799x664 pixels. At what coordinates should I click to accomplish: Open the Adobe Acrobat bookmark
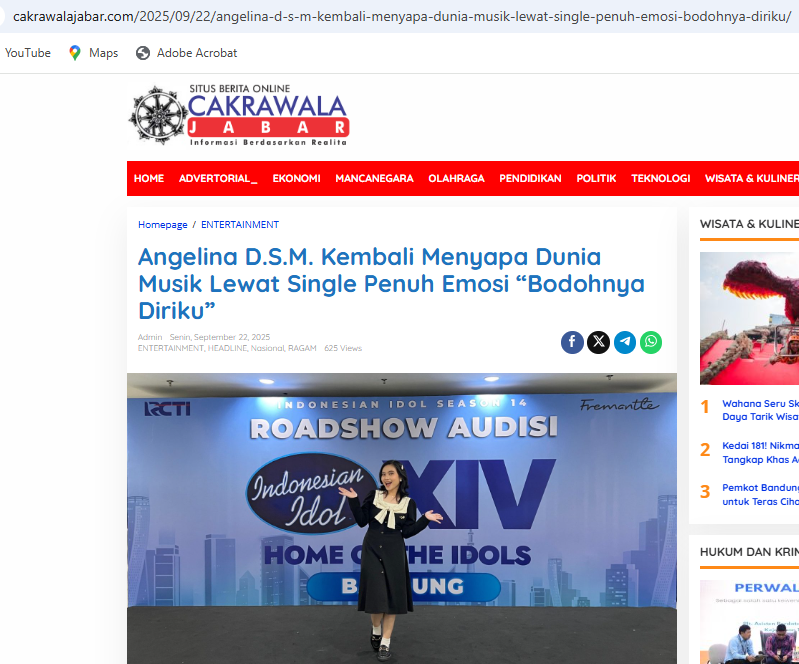pyautogui.click(x=187, y=53)
